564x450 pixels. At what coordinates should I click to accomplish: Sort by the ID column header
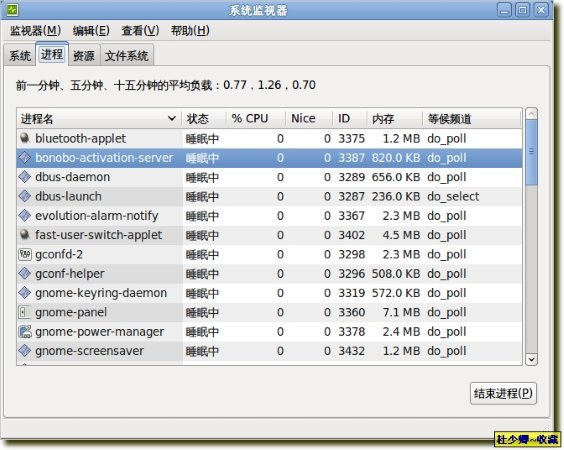coord(350,118)
